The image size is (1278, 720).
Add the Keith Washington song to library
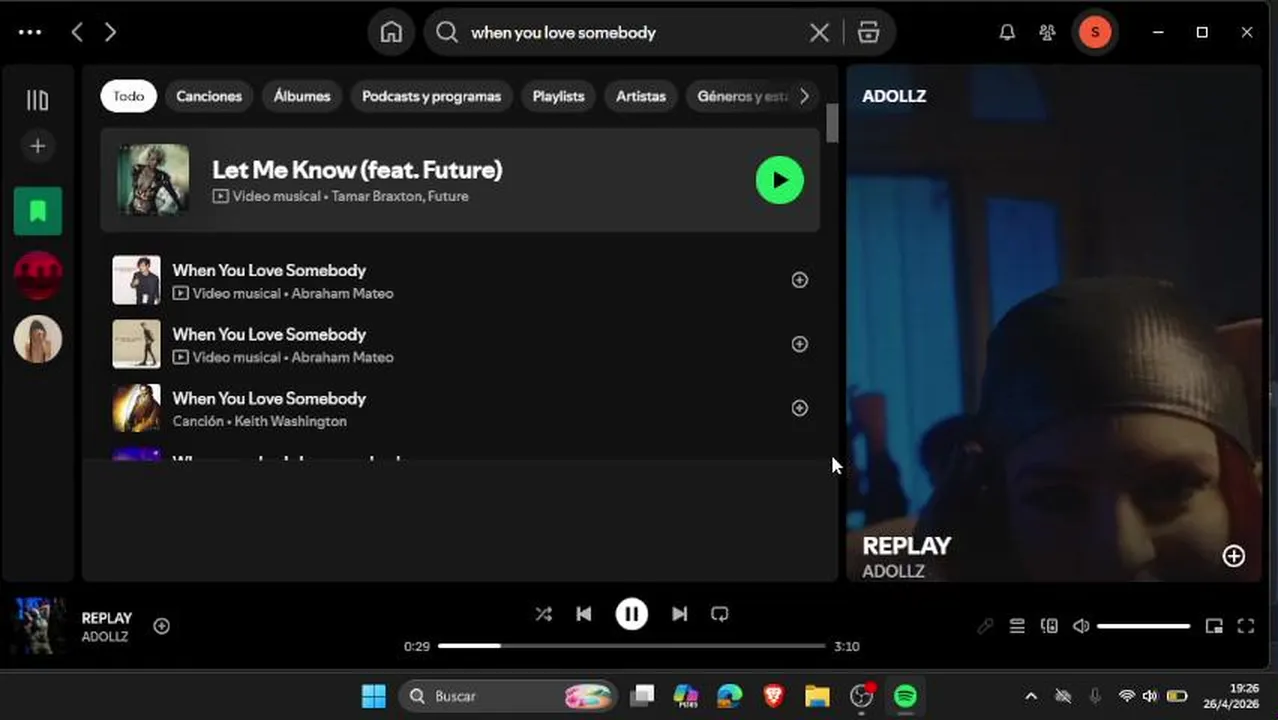799,408
